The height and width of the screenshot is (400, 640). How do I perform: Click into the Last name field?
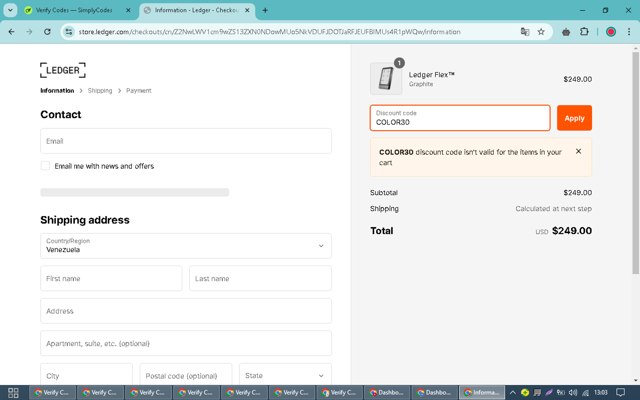[x=260, y=278]
